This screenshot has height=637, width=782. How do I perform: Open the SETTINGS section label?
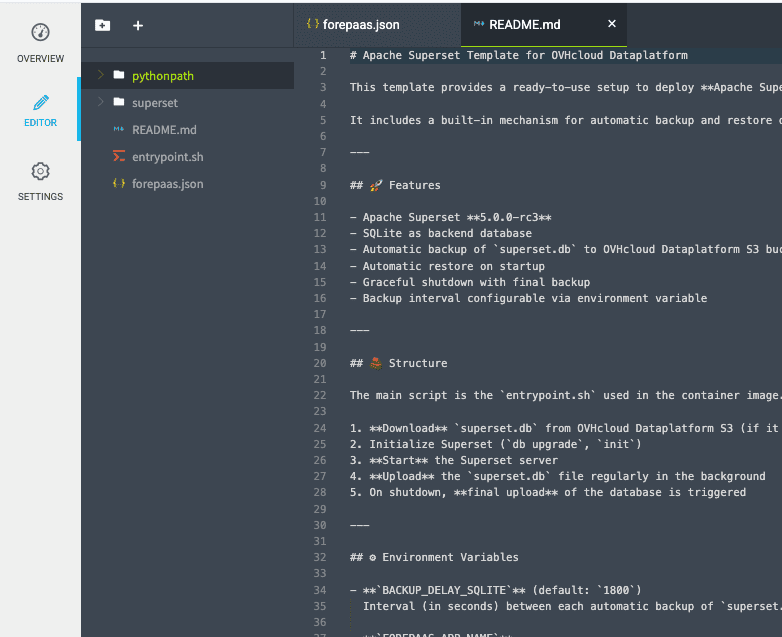coord(40,197)
